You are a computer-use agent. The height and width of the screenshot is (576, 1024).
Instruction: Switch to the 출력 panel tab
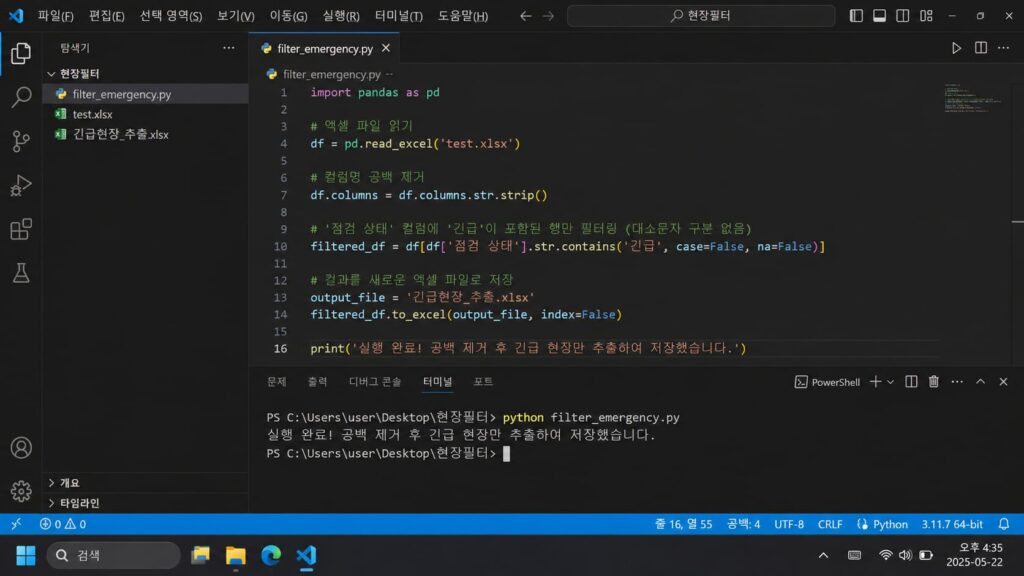point(317,381)
